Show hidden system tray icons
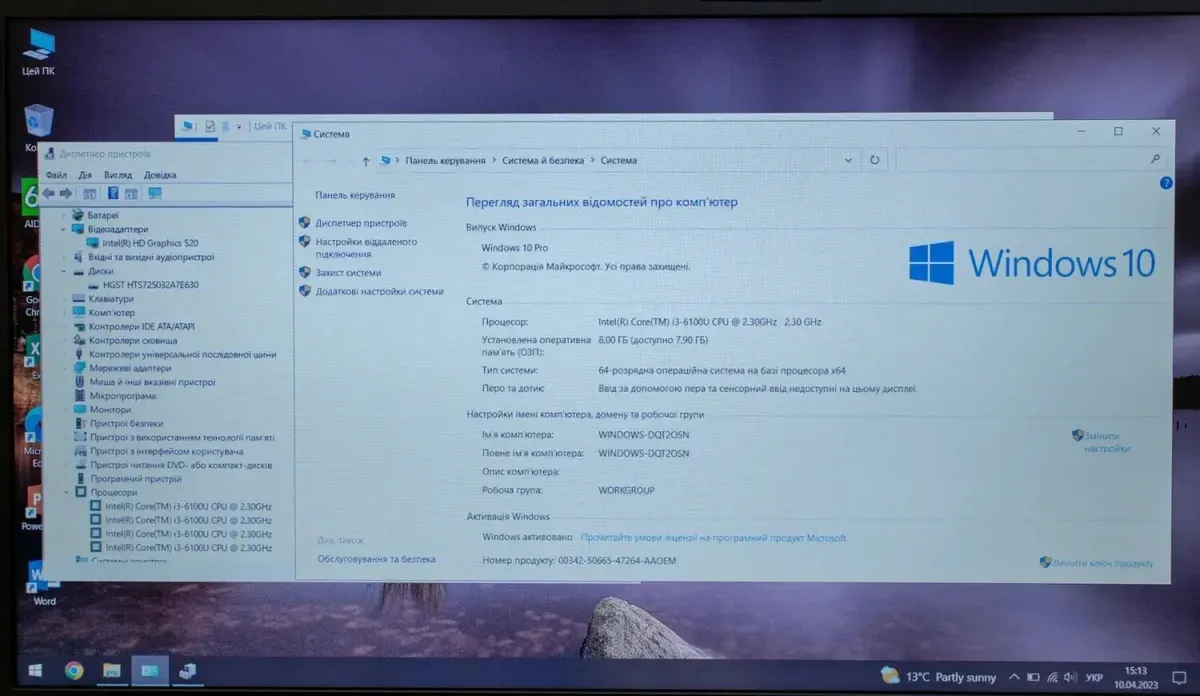1200x696 pixels. tap(1014, 677)
